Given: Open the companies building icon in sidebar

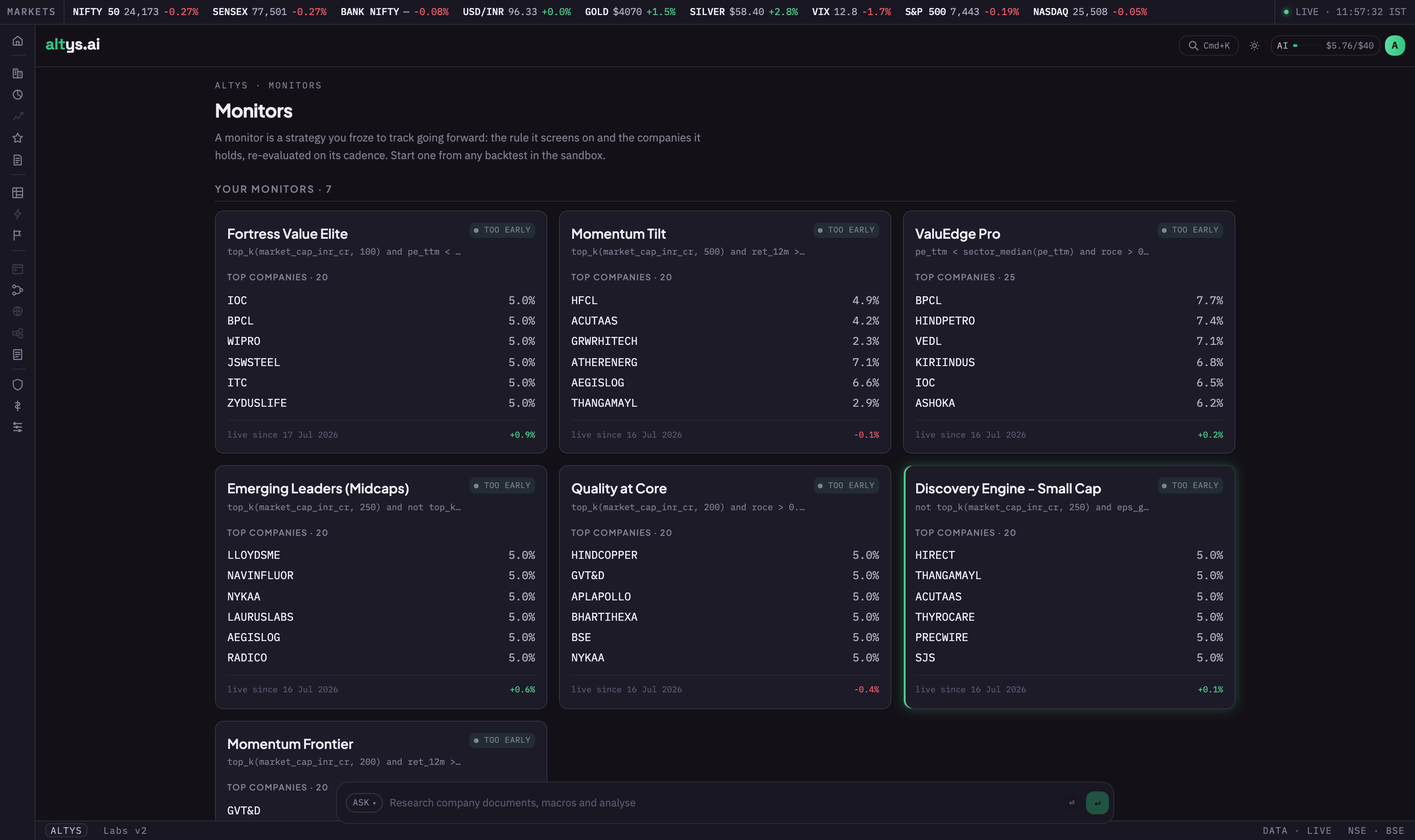Looking at the screenshot, I should 18,73.
